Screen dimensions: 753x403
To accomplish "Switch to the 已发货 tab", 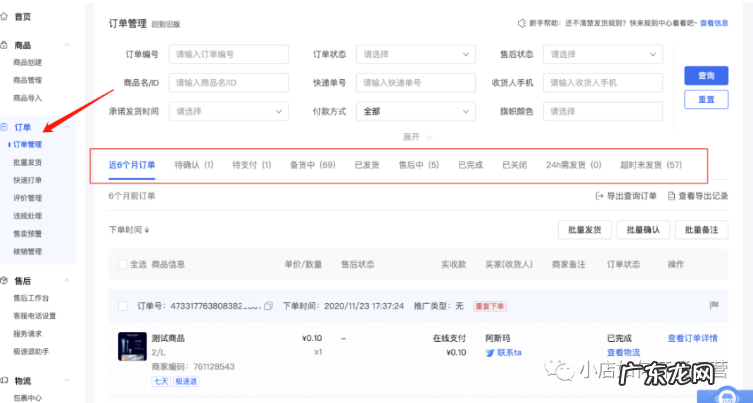I will click(367, 165).
